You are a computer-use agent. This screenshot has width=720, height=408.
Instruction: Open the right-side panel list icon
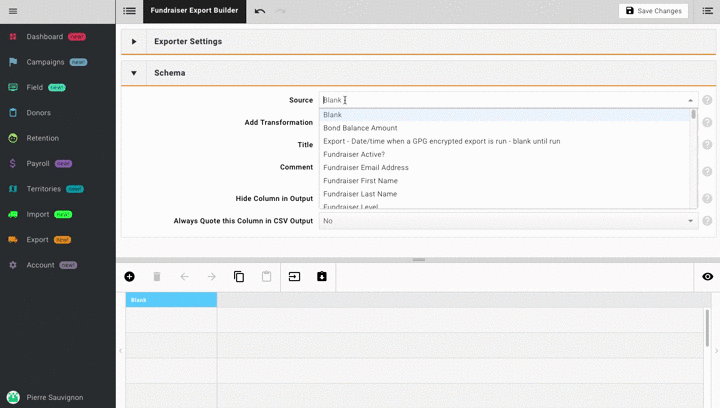coord(708,11)
